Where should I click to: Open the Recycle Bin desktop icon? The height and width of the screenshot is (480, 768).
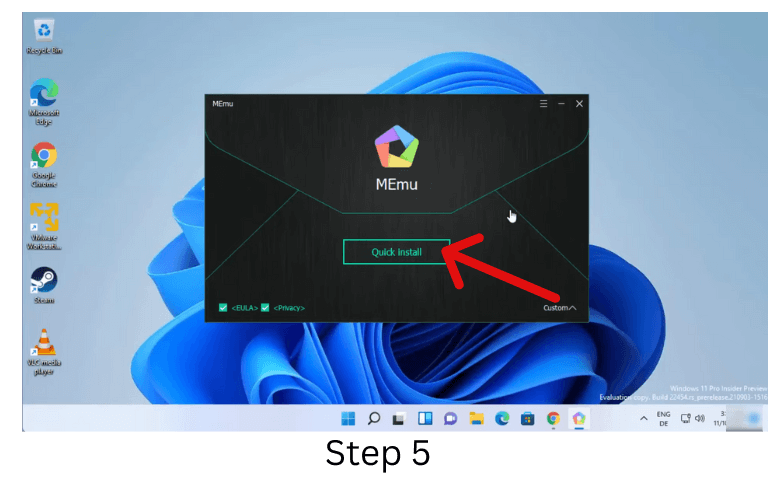point(44,37)
